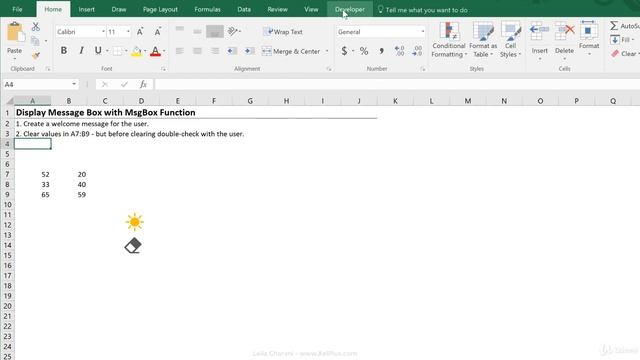Click the sun icon on the worksheet

pyautogui.click(x=135, y=222)
